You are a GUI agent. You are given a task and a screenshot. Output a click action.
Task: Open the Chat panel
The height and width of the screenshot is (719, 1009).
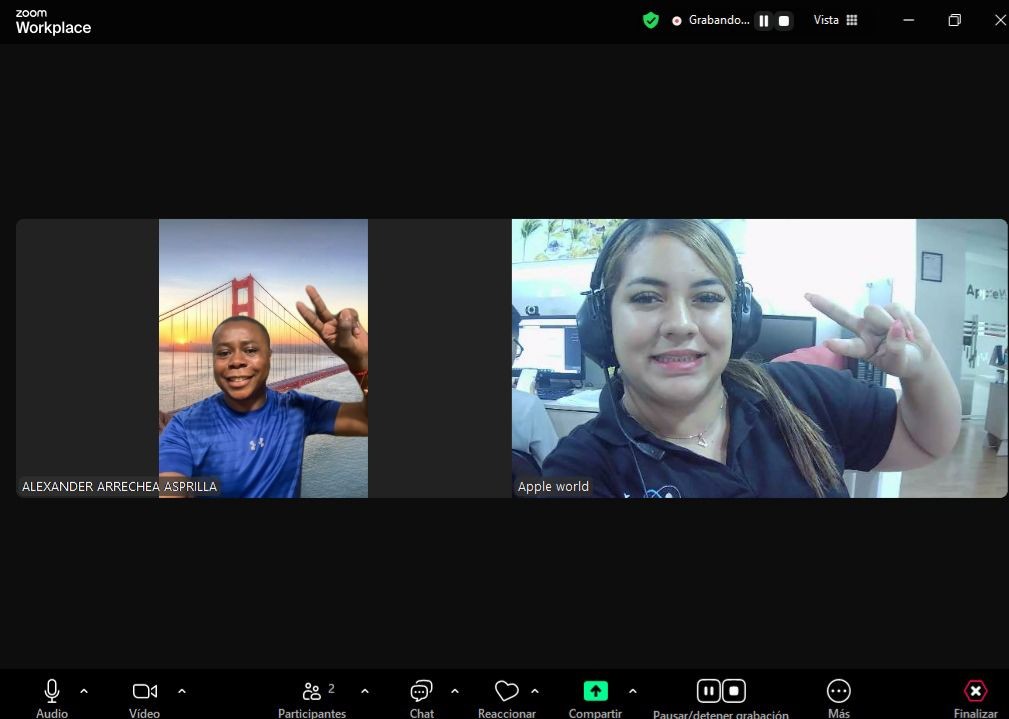[x=421, y=691]
